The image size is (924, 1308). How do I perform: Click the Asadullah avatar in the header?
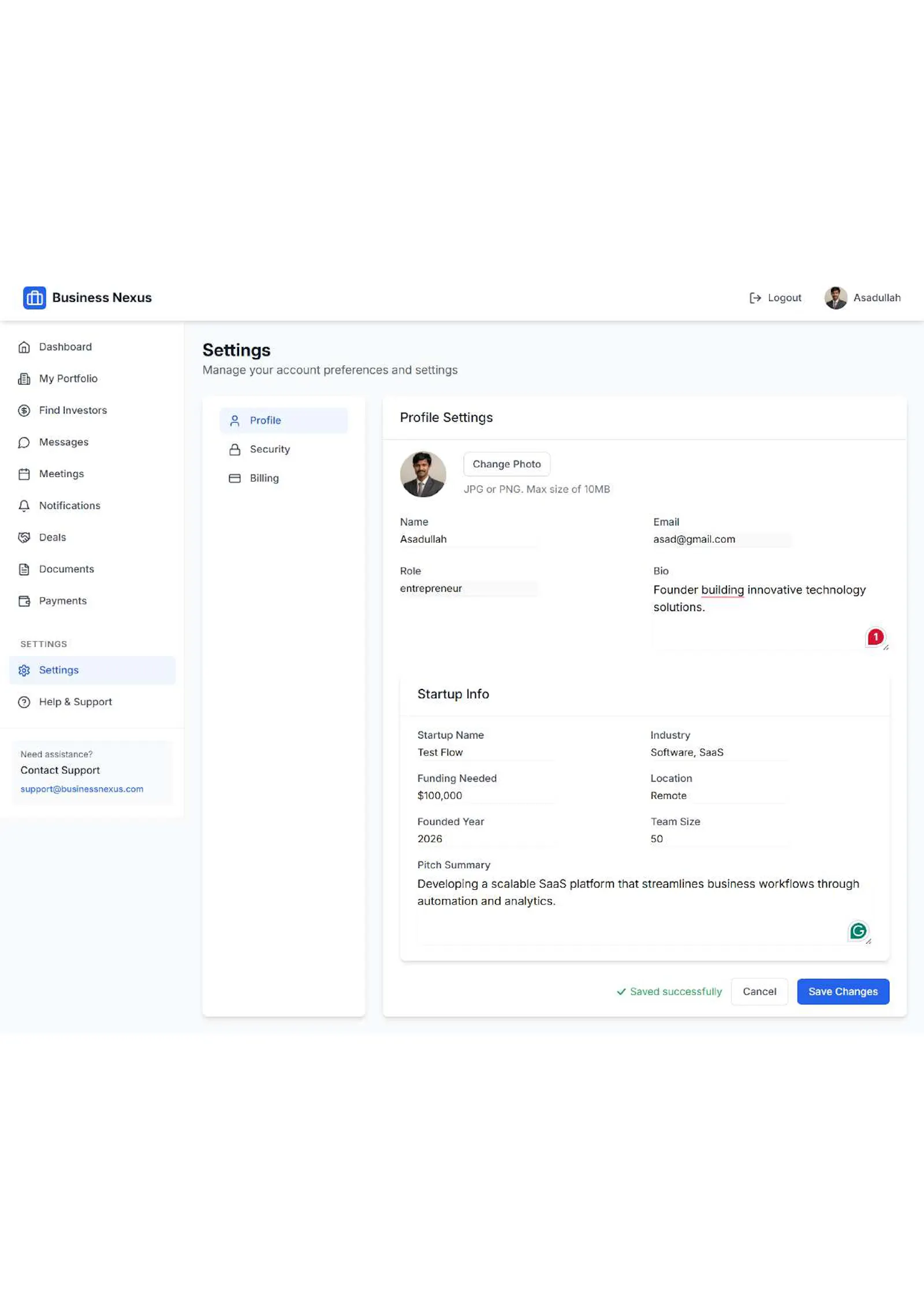(836, 298)
